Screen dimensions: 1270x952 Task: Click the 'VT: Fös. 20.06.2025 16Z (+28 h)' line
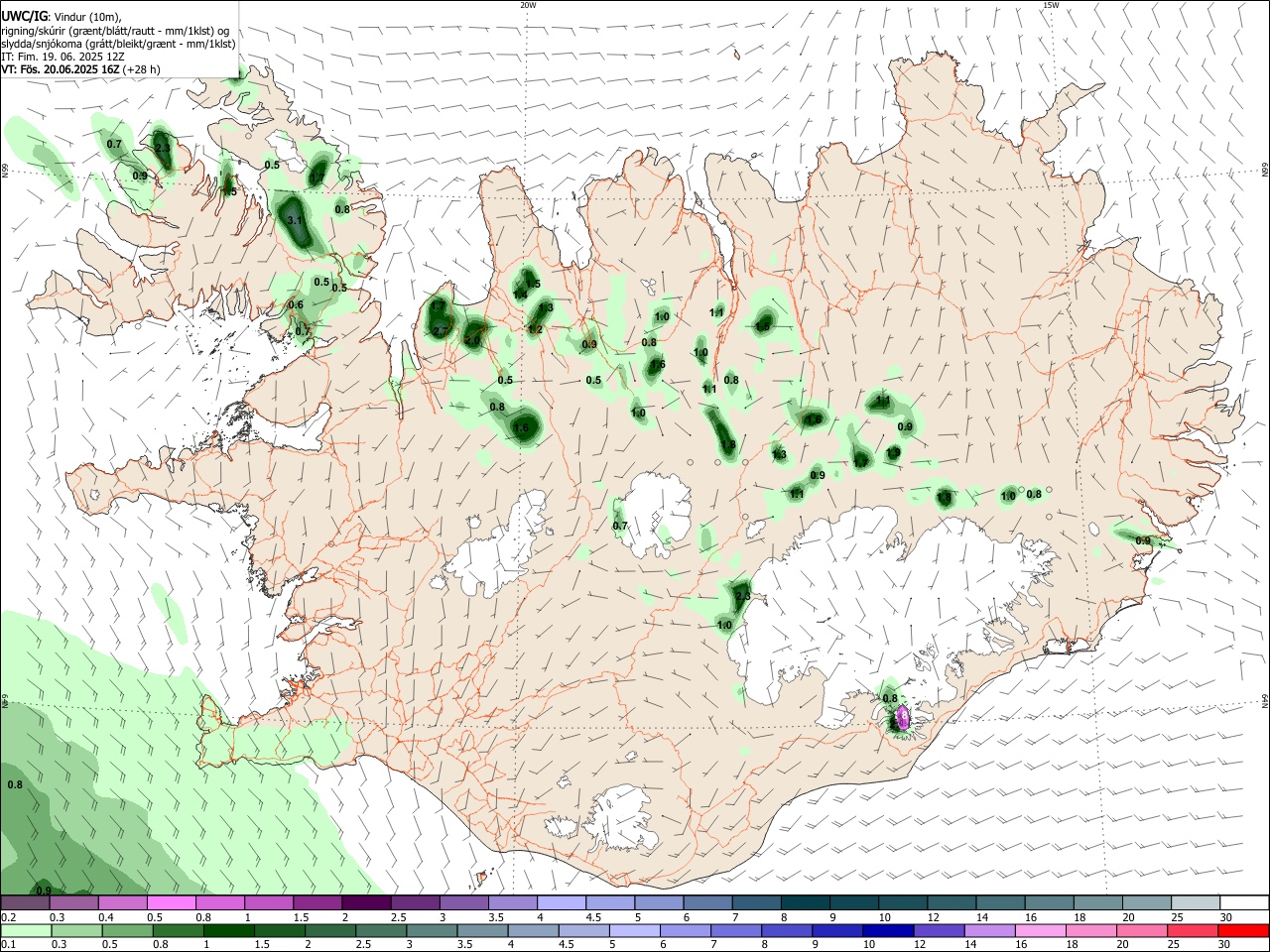point(80,69)
